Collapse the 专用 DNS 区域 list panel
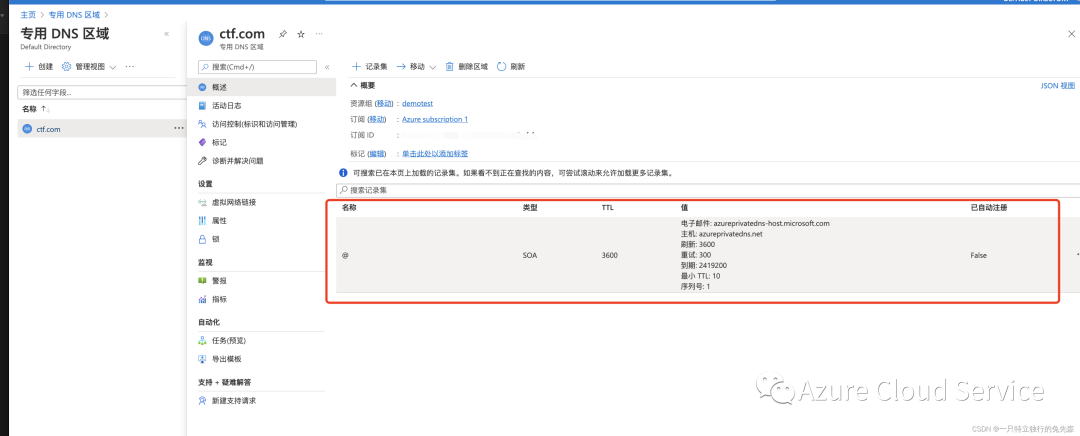The image size is (1080, 436). pyautogui.click(x=167, y=34)
